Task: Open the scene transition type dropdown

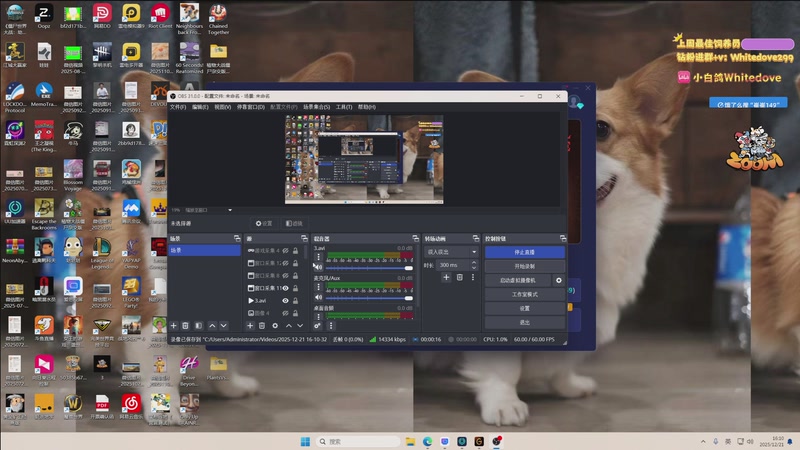Action: 451,252
